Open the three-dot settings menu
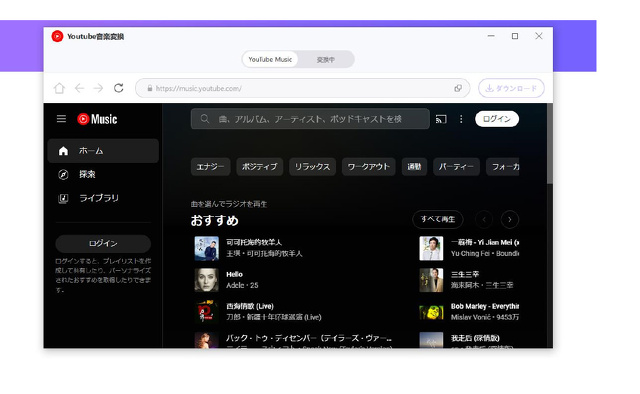This screenshot has height=394, width=640. (461, 119)
